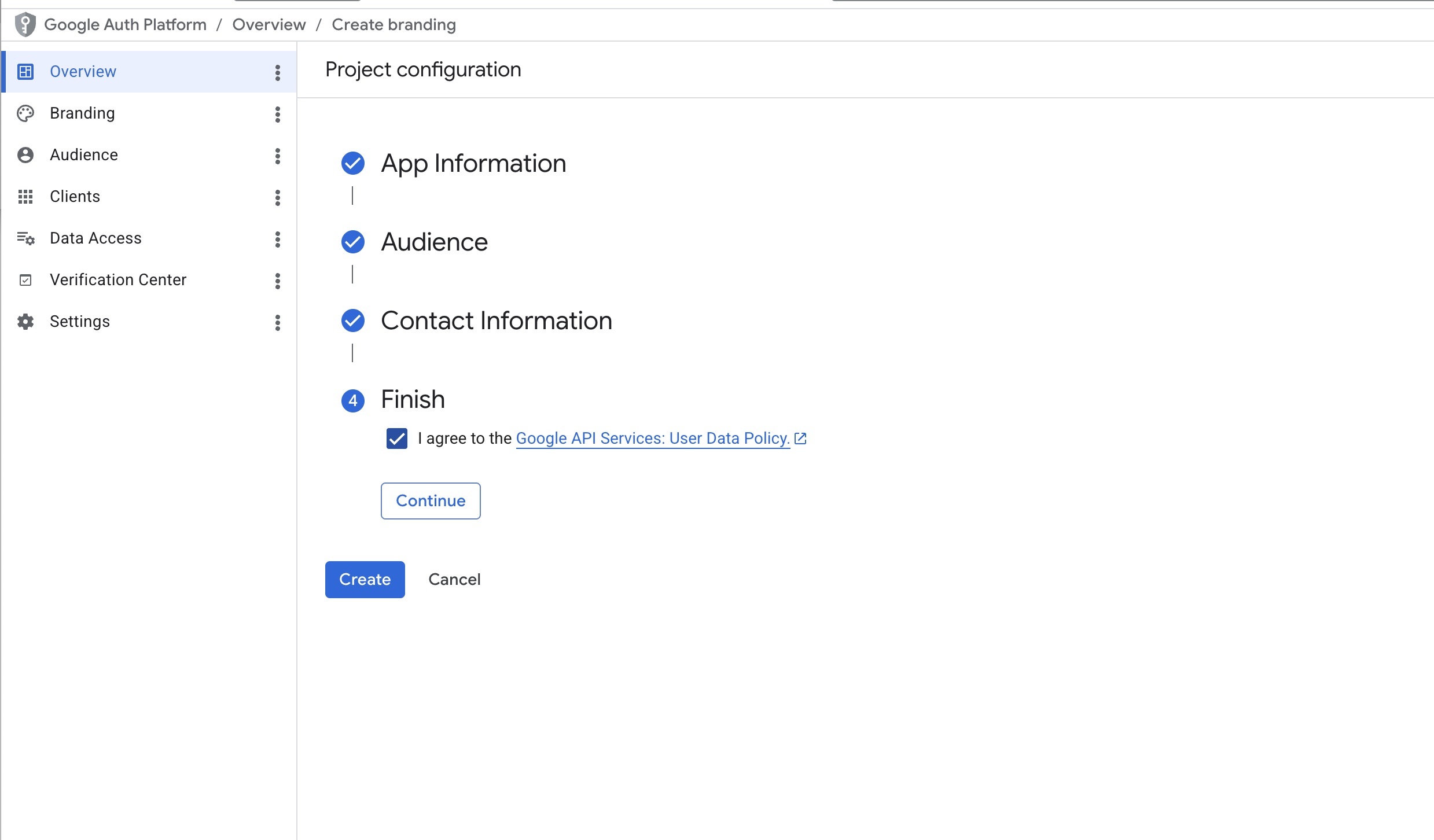Viewport: 1434px width, 840px height.
Task: Open the three-dot menu beside Branding
Action: (278, 114)
